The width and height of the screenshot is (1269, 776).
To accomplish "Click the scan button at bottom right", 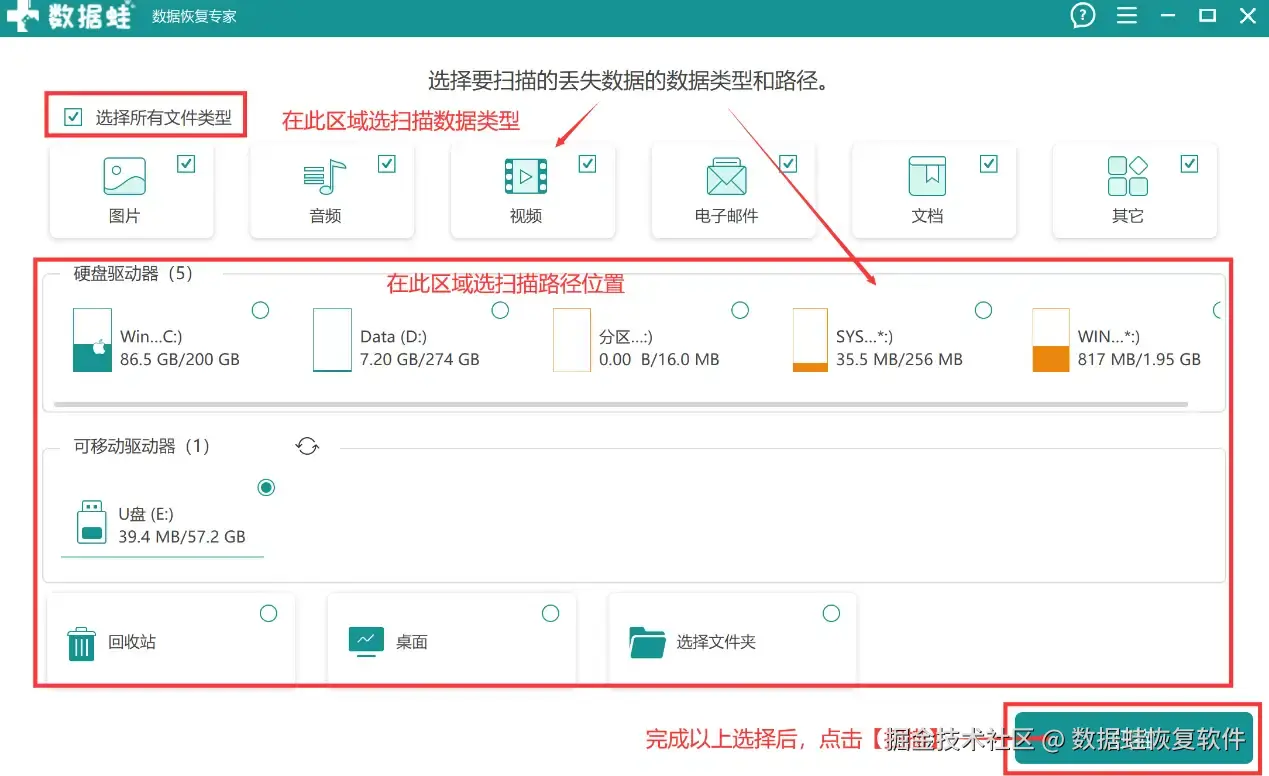I will tap(1134, 738).
